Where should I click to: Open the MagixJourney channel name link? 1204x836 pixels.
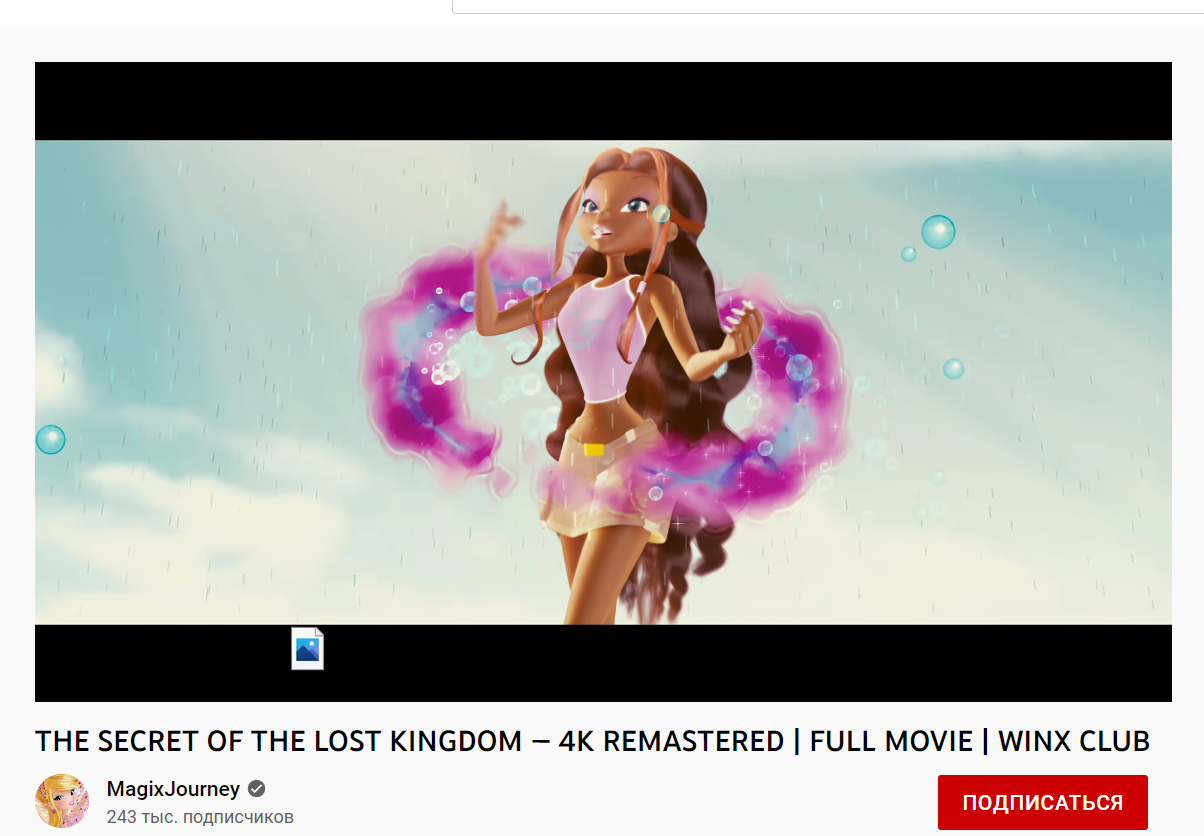point(174,789)
